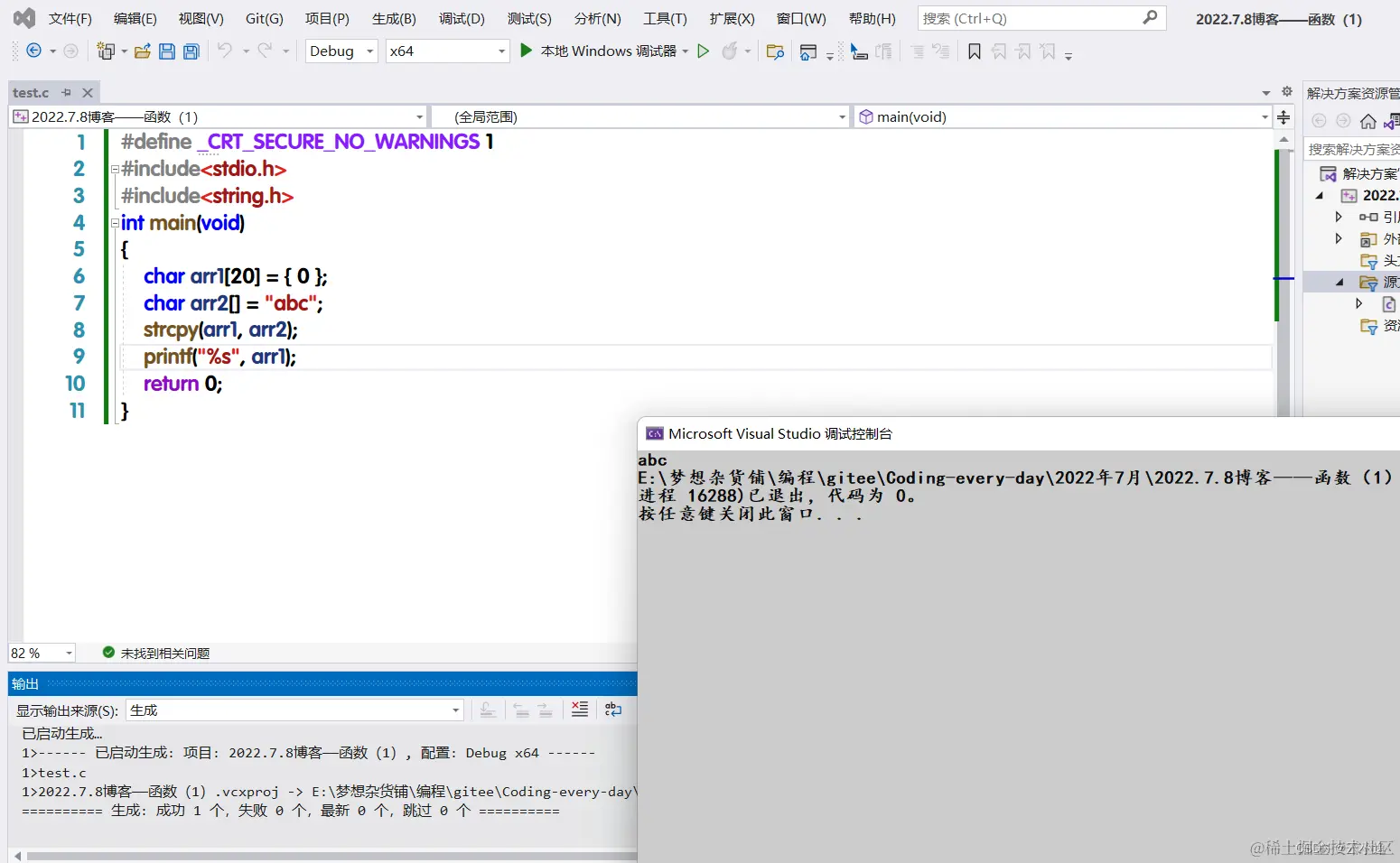1400x863 pixels.
Task: Open the 生成(B) menu
Action: 394,18
